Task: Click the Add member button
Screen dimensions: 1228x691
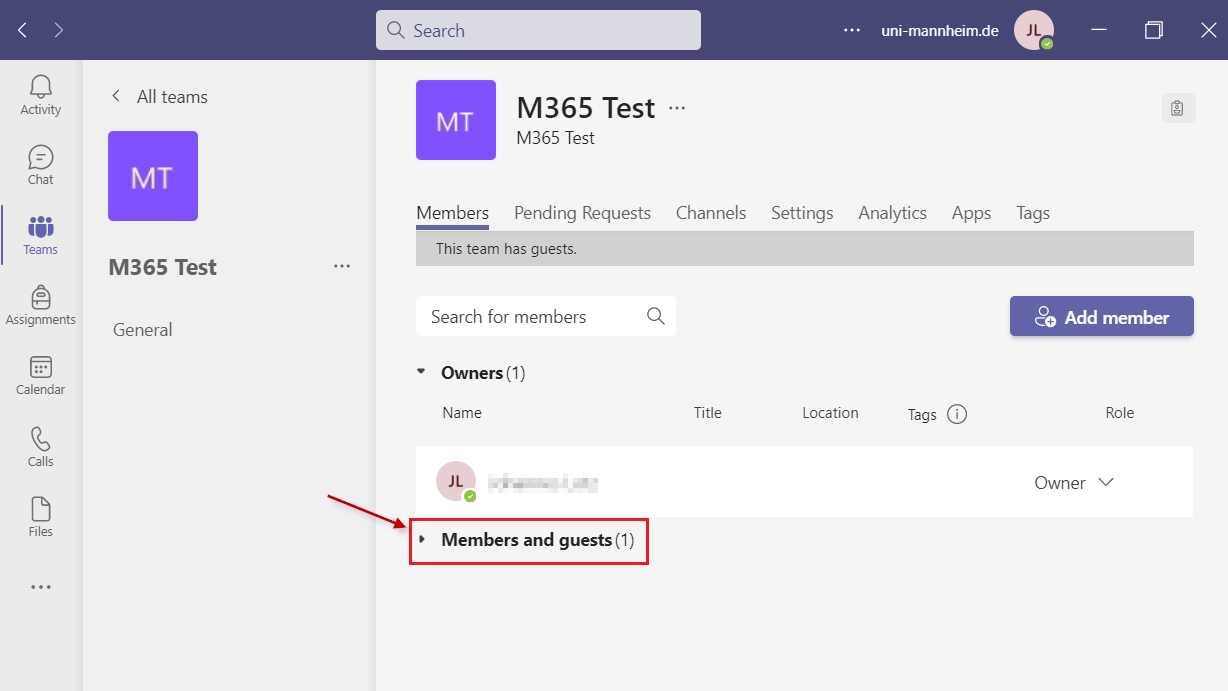Action: [x=1102, y=316]
